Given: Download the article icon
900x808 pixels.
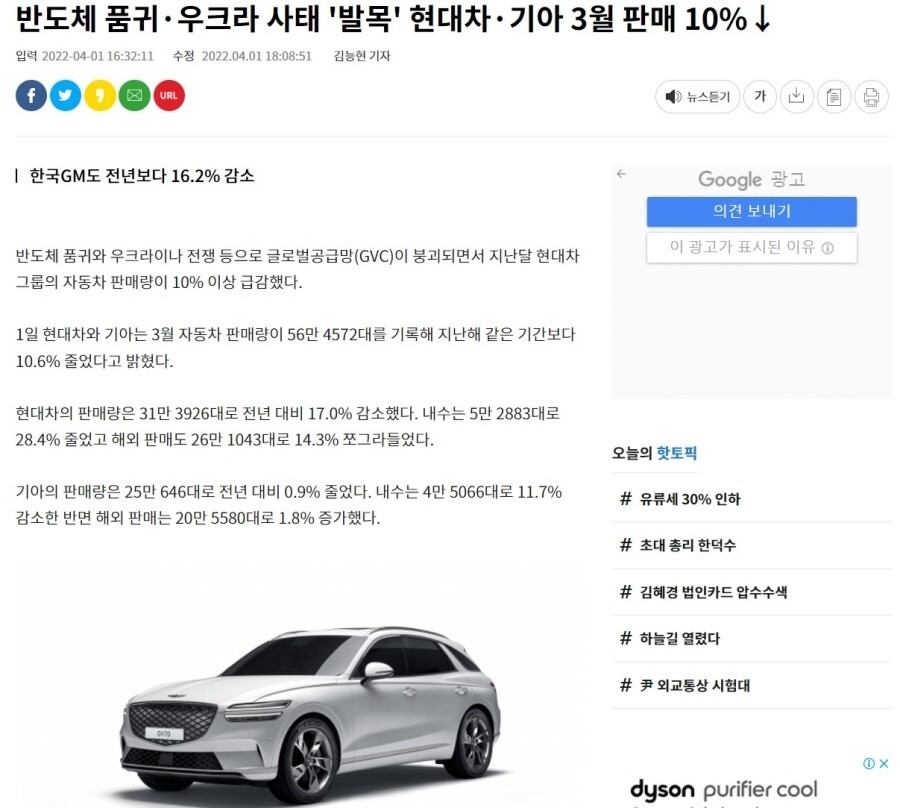Looking at the screenshot, I should [x=797, y=96].
